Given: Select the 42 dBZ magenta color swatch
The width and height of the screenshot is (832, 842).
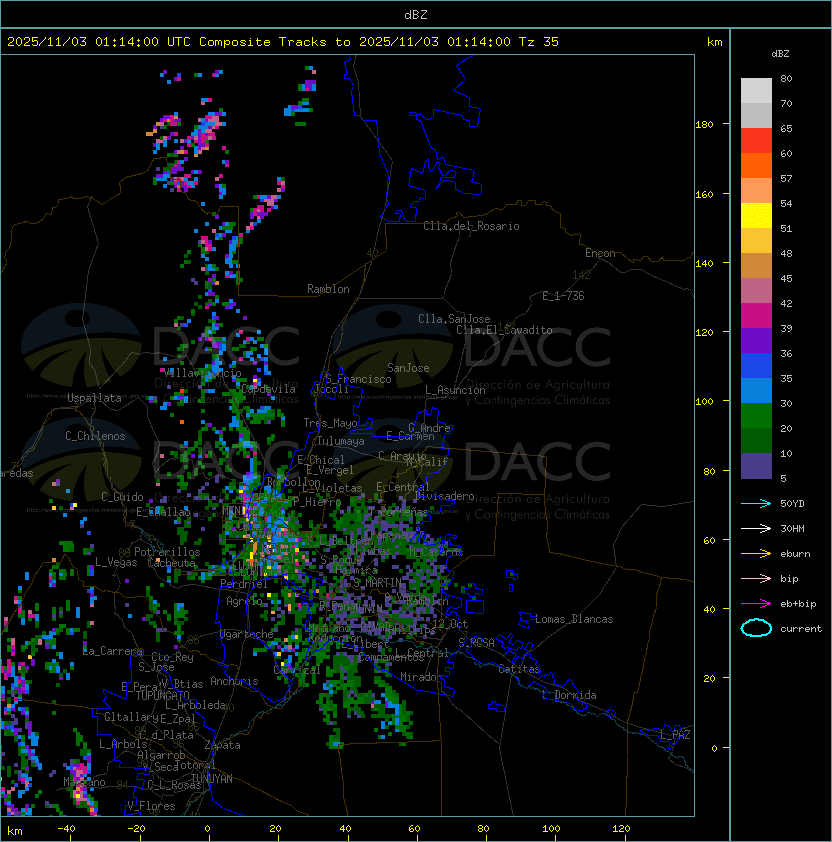Looking at the screenshot, I should point(756,316).
